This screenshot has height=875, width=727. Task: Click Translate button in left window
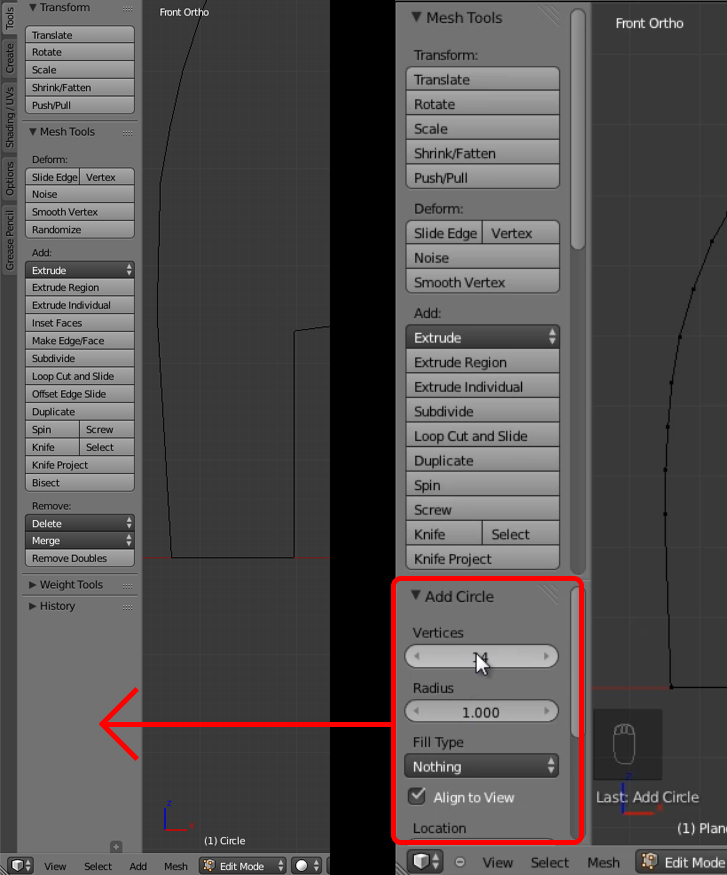pos(80,35)
